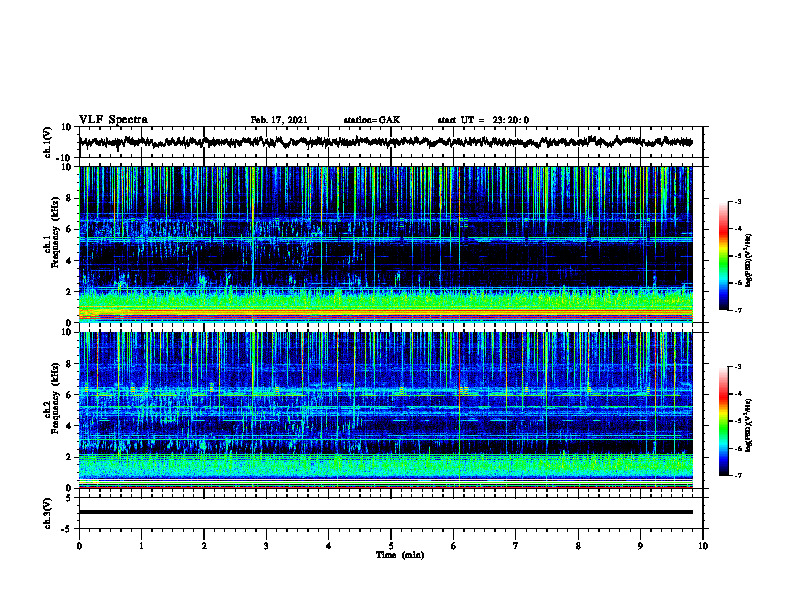This screenshot has height=612, width=792.
Task: Click the "ch.3(V)" axis label
Action: (x=48, y=513)
